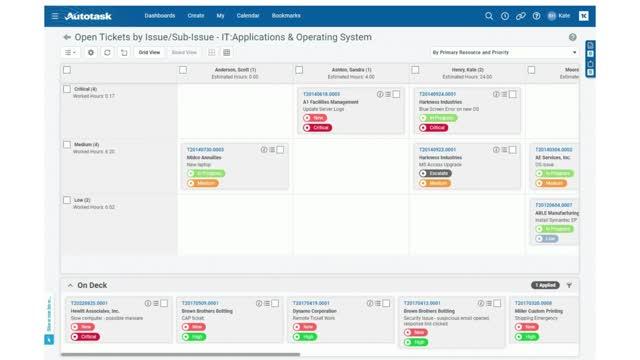Open the Calendar menu
This screenshot has height=360, width=640.
click(x=248, y=16)
